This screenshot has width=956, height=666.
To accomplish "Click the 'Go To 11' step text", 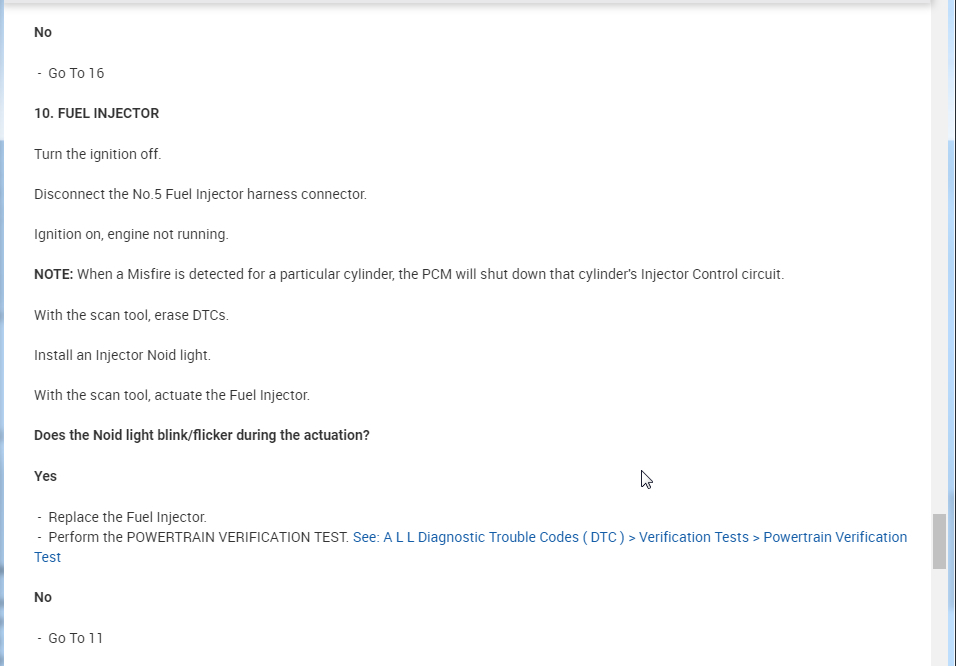I will (75, 638).
